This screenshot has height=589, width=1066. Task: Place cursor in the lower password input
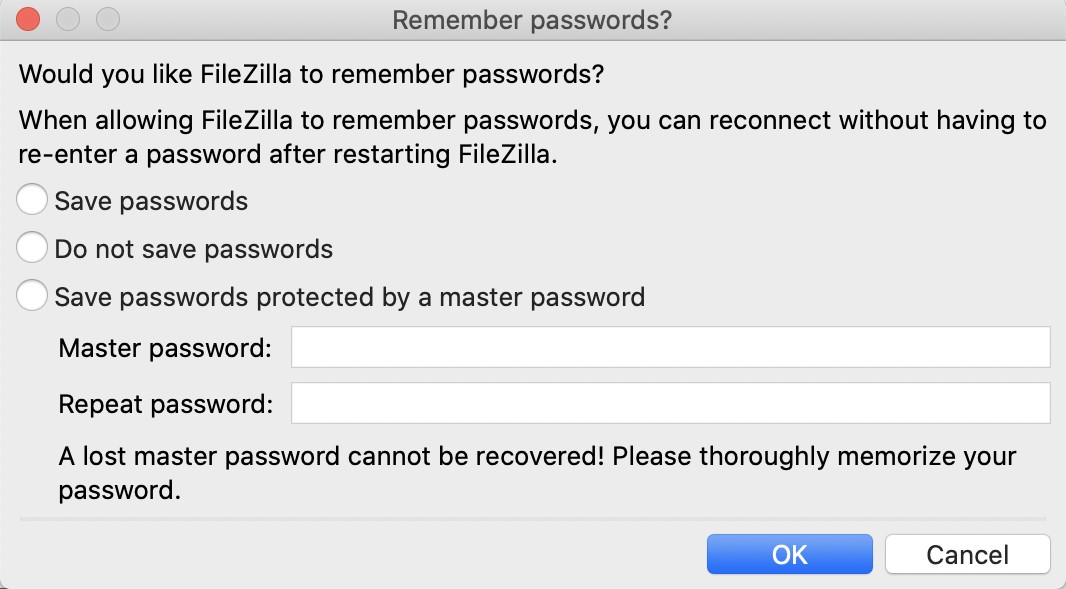click(x=670, y=403)
